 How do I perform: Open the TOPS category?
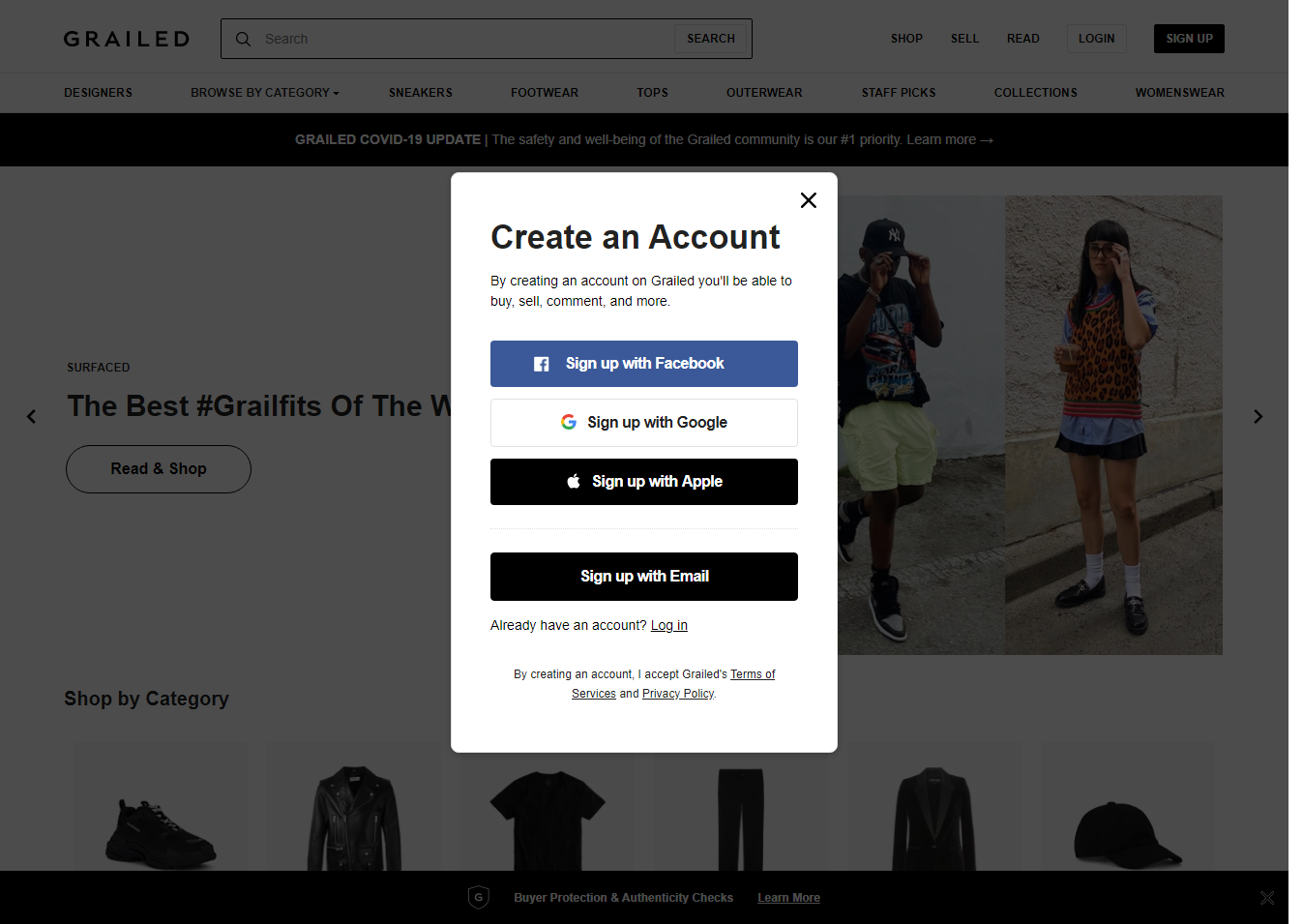point(652,93)
